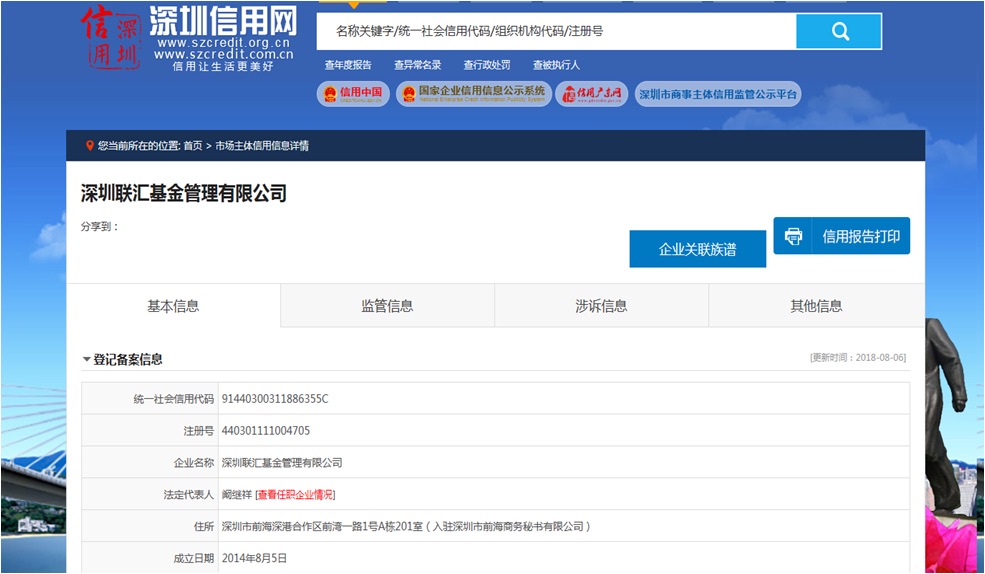Click the 成立日期 row label
Image resolution: width=985 pixels, height=574 pixels.
click(x=193, y=558)
